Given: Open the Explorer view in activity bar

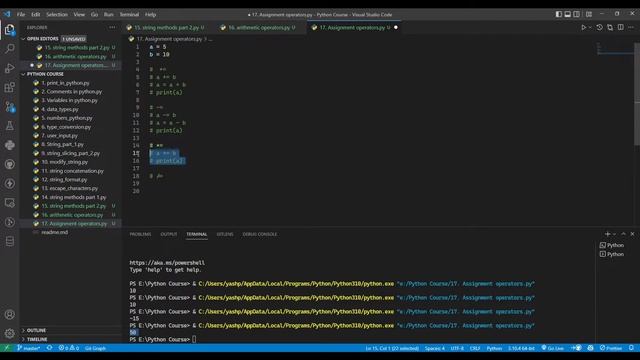Looking at the screenshot, I should tap(9, 29).
